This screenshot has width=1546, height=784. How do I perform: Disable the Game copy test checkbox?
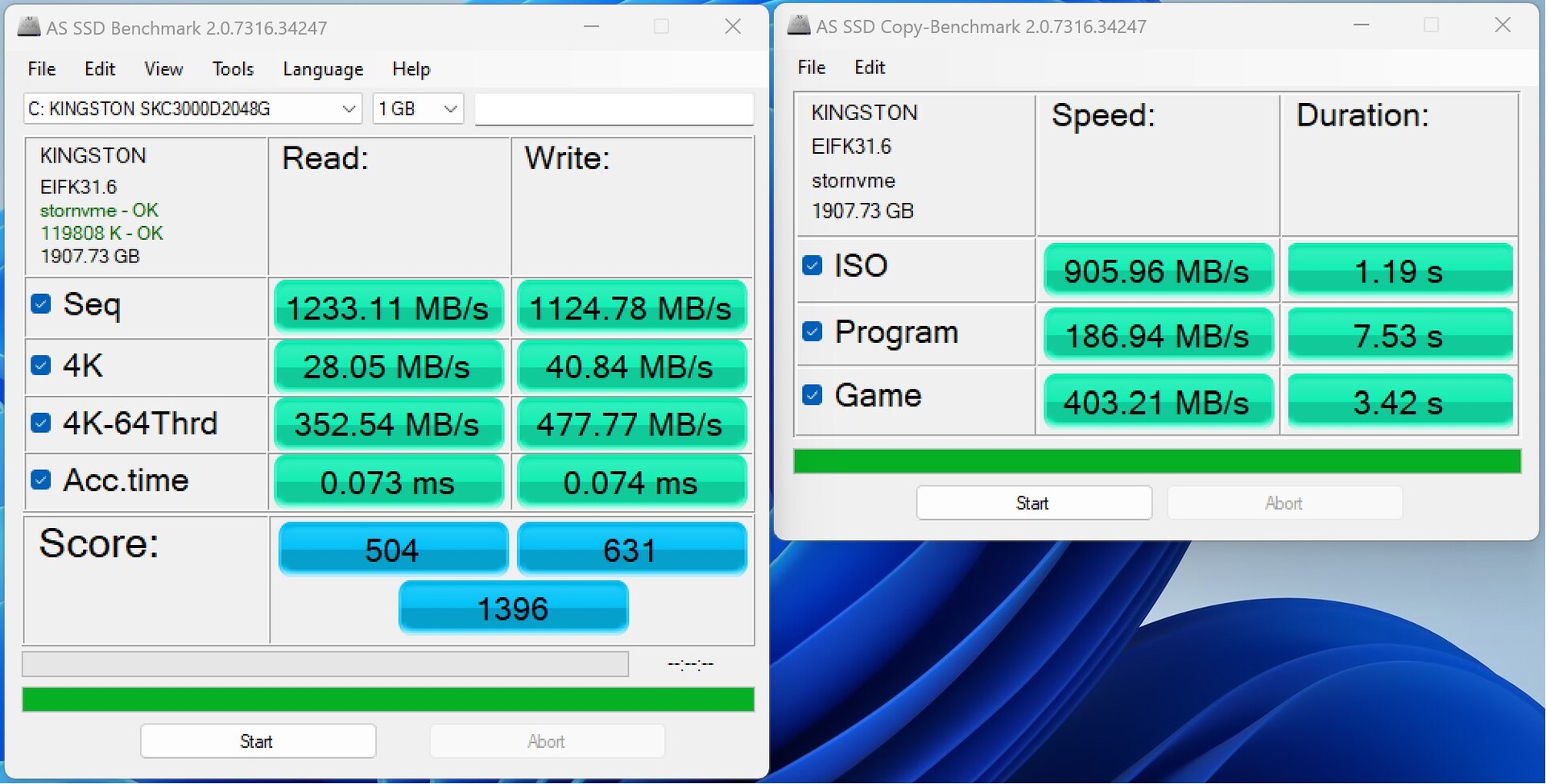pos(812,394)
